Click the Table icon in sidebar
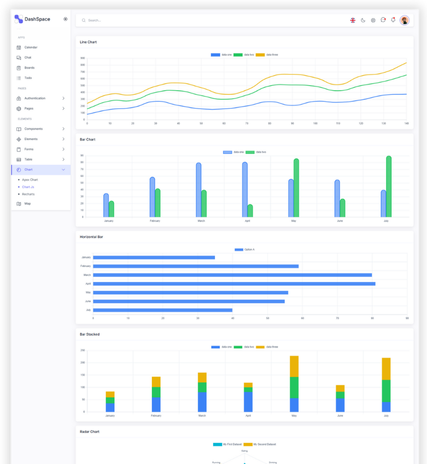This screenshot has height=464, width=427. click(19, 159)
